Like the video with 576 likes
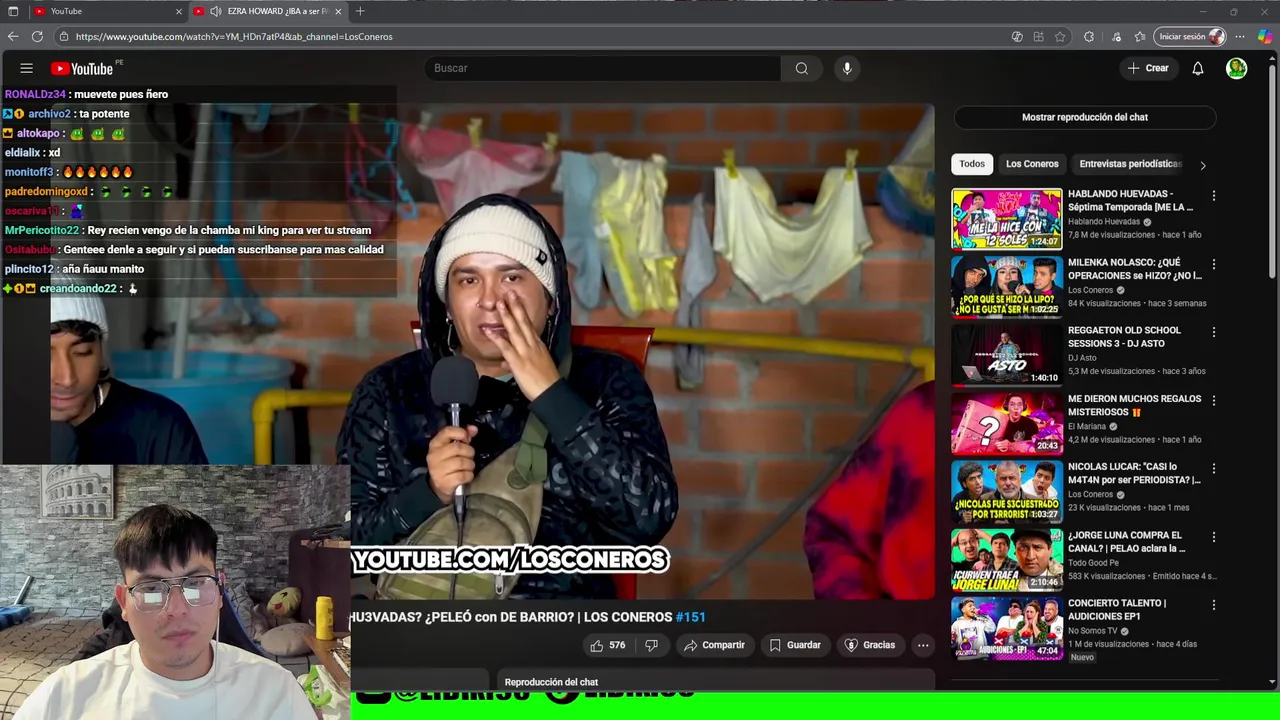Image resolution: width=1280 pixels, height=720 pixels. 608,645
